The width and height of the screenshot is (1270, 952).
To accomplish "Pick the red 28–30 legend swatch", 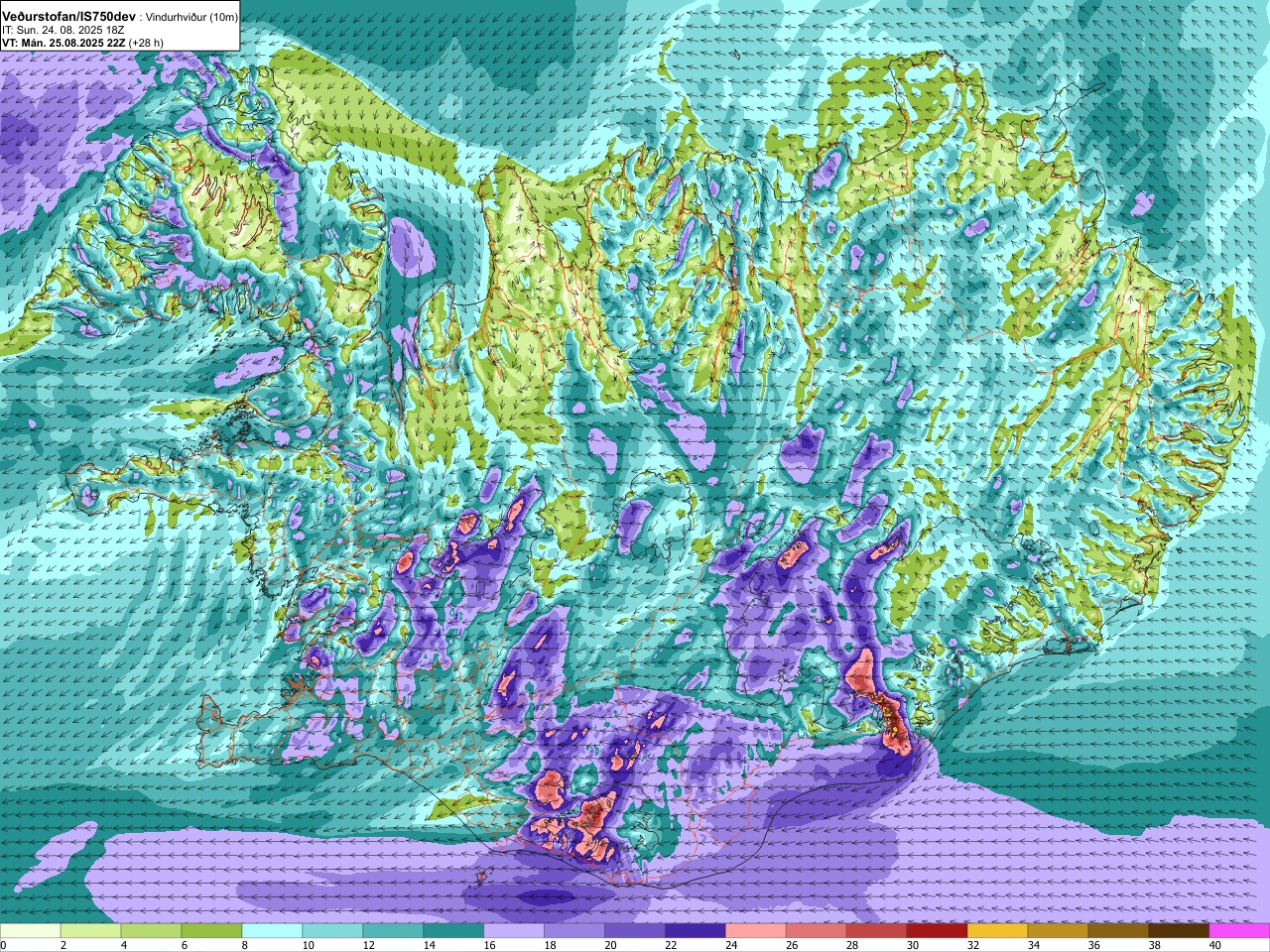I will click(x=877, y=931).
